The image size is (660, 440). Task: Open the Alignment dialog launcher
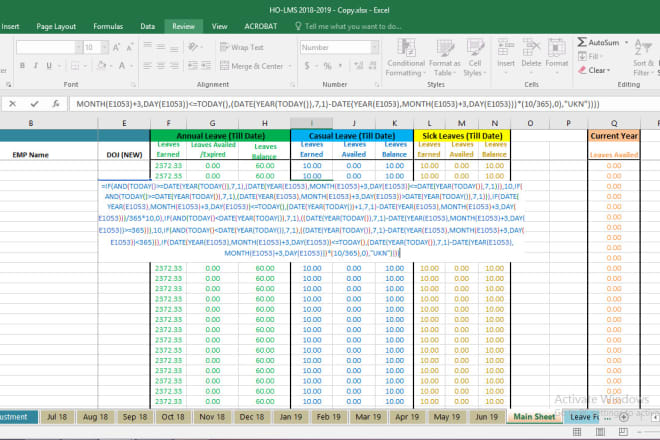(x=293, y=85)
